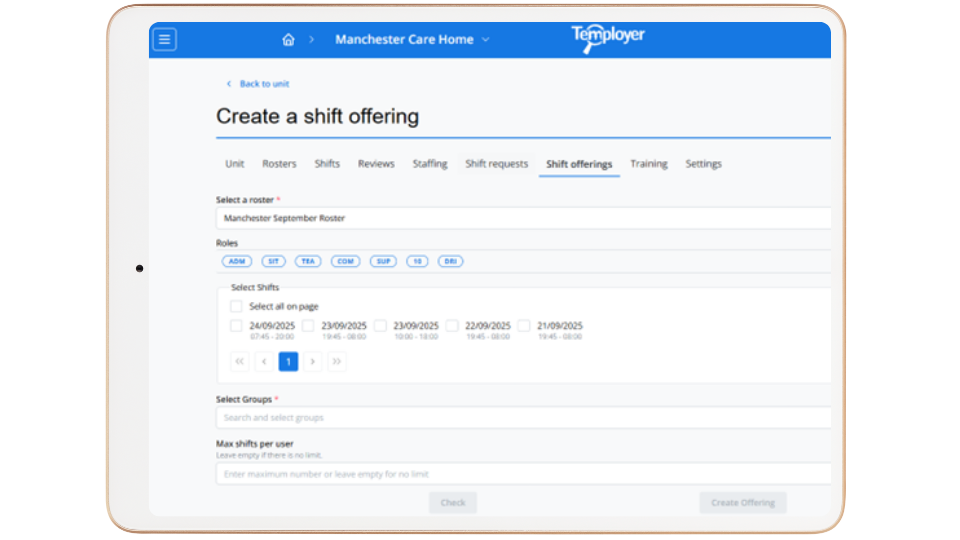The image size is (960, 540).
Task: Switch to the Rosters tab
Action: point(279,164)
